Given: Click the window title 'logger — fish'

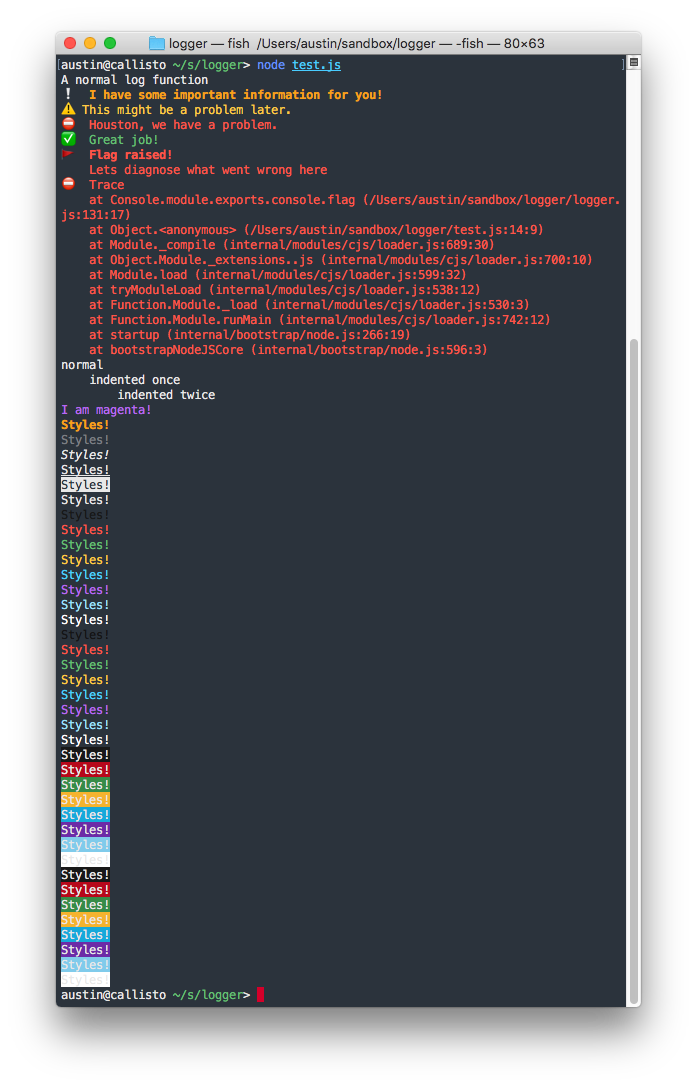Looking at the screenshot, I should [x=209, y=44].
